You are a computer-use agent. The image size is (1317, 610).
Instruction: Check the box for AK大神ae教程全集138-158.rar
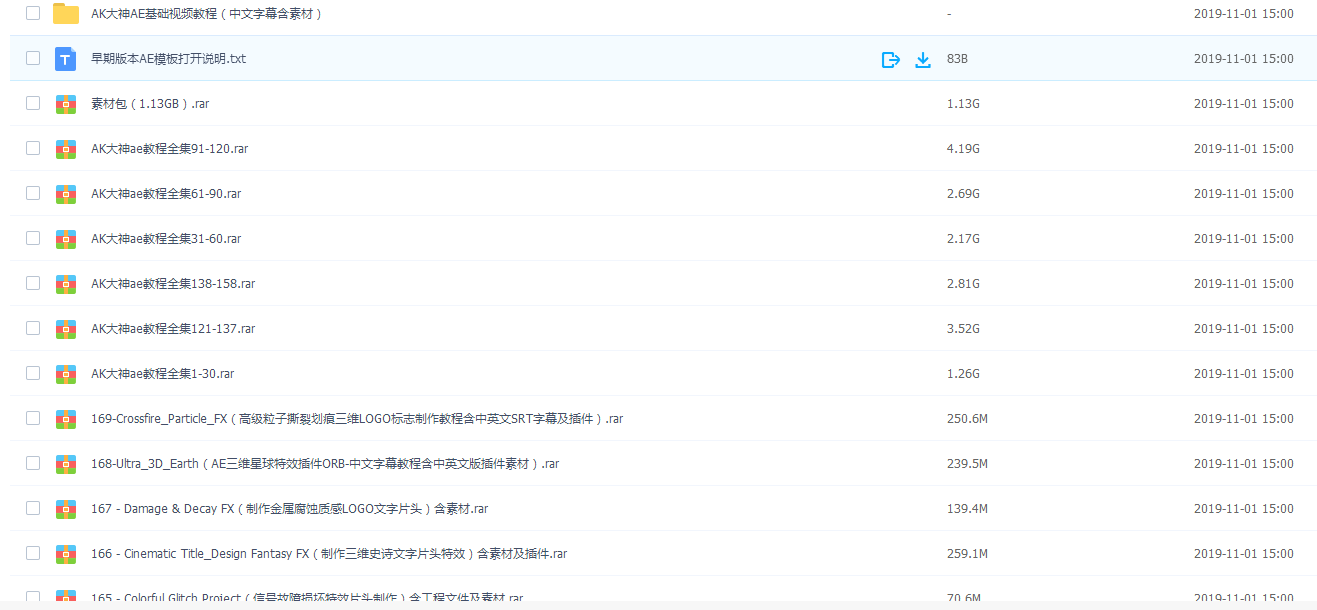33,283
